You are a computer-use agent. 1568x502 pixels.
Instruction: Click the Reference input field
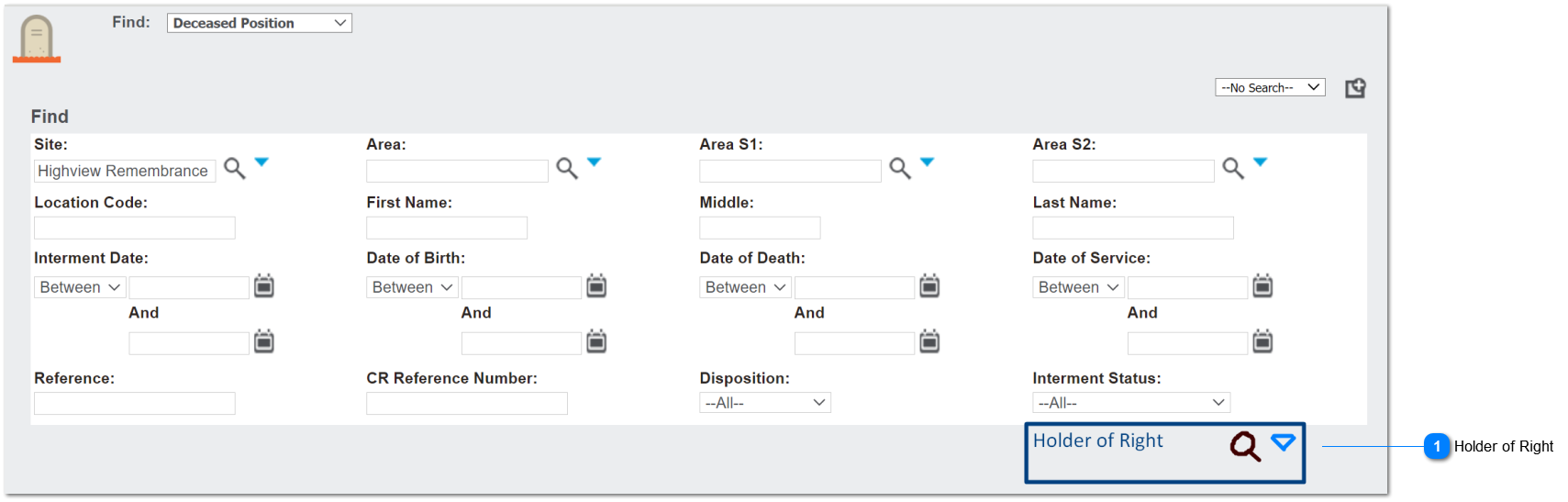[135, 404]
